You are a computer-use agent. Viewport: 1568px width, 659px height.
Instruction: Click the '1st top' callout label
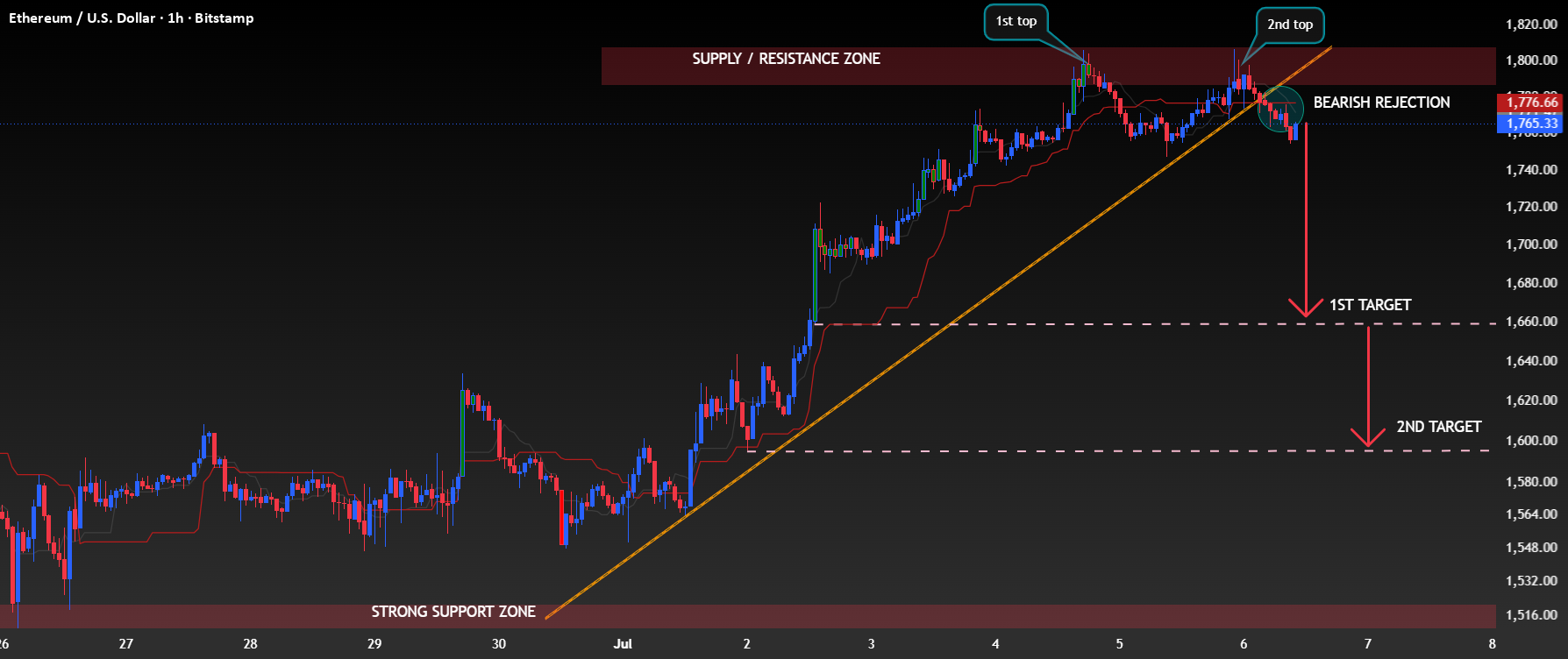(x=1016, y=21)
